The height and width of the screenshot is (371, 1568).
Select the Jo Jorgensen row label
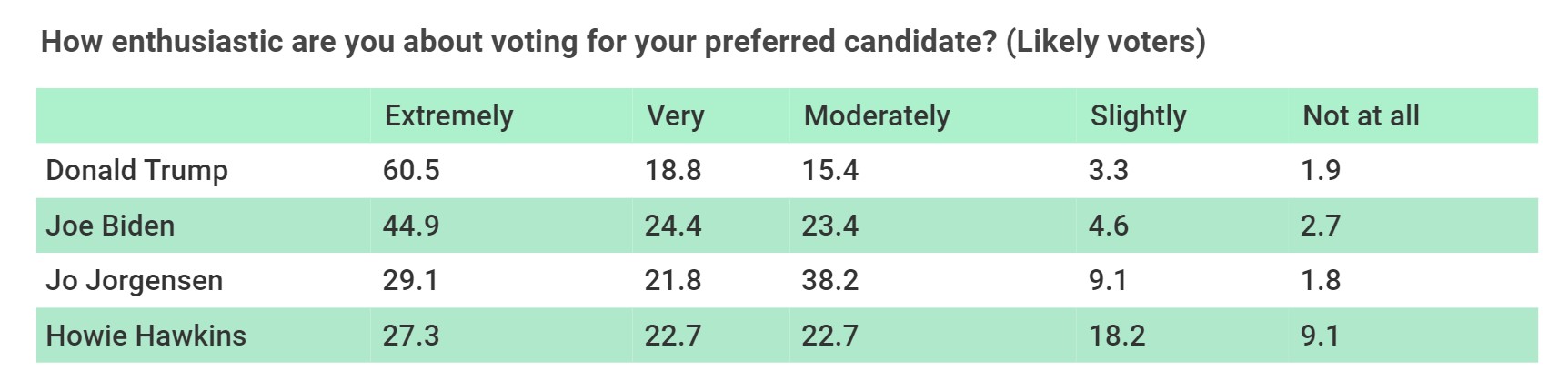tap(134, 280)
